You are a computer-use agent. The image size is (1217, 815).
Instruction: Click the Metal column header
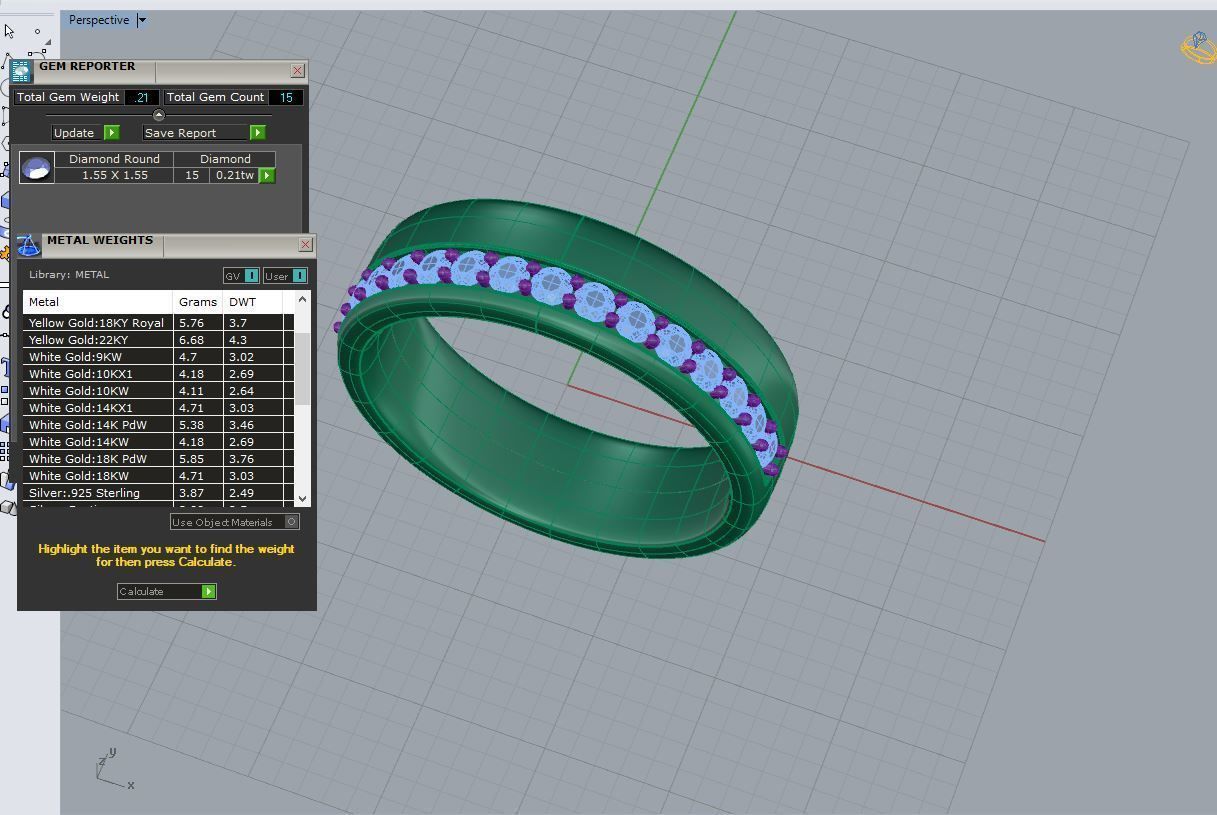click(98, 302)
